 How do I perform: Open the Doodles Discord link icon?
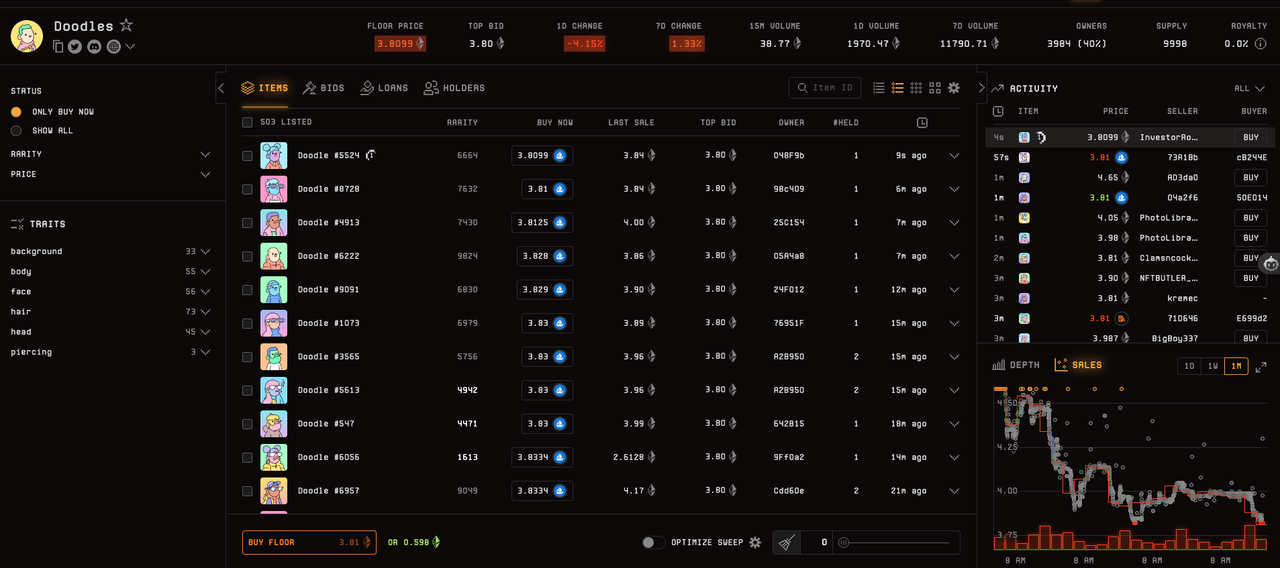94,46
